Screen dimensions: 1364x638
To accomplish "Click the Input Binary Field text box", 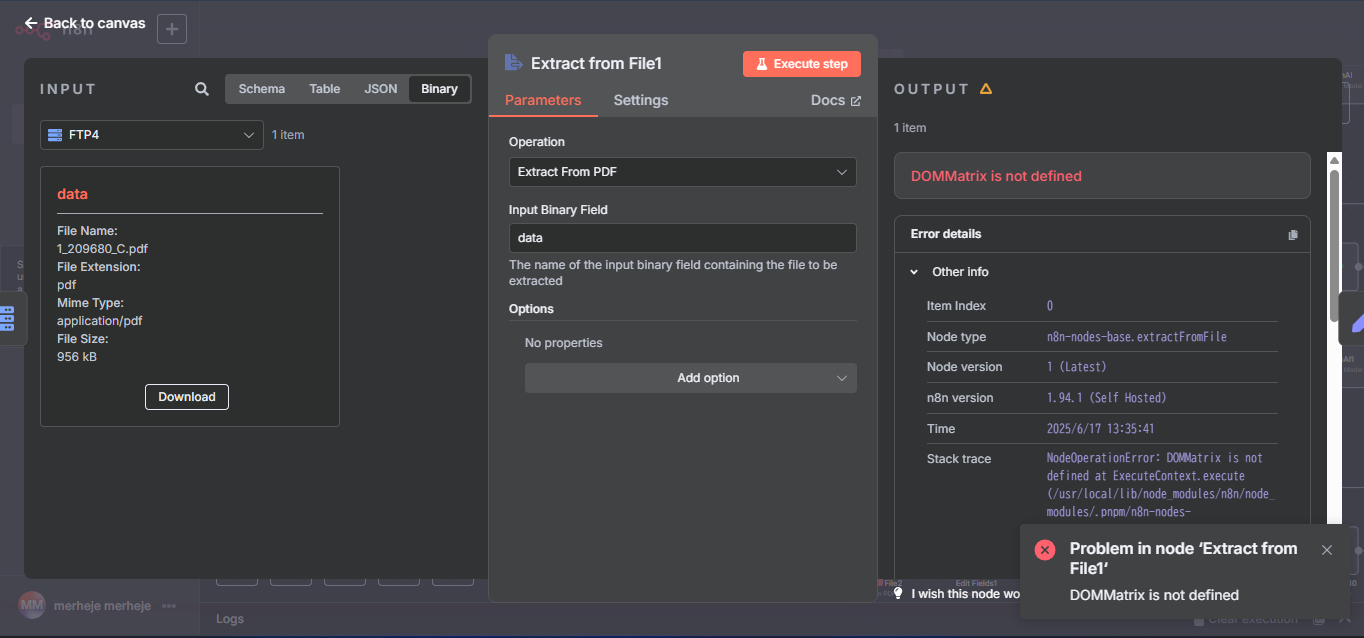I will coord(682,238).
